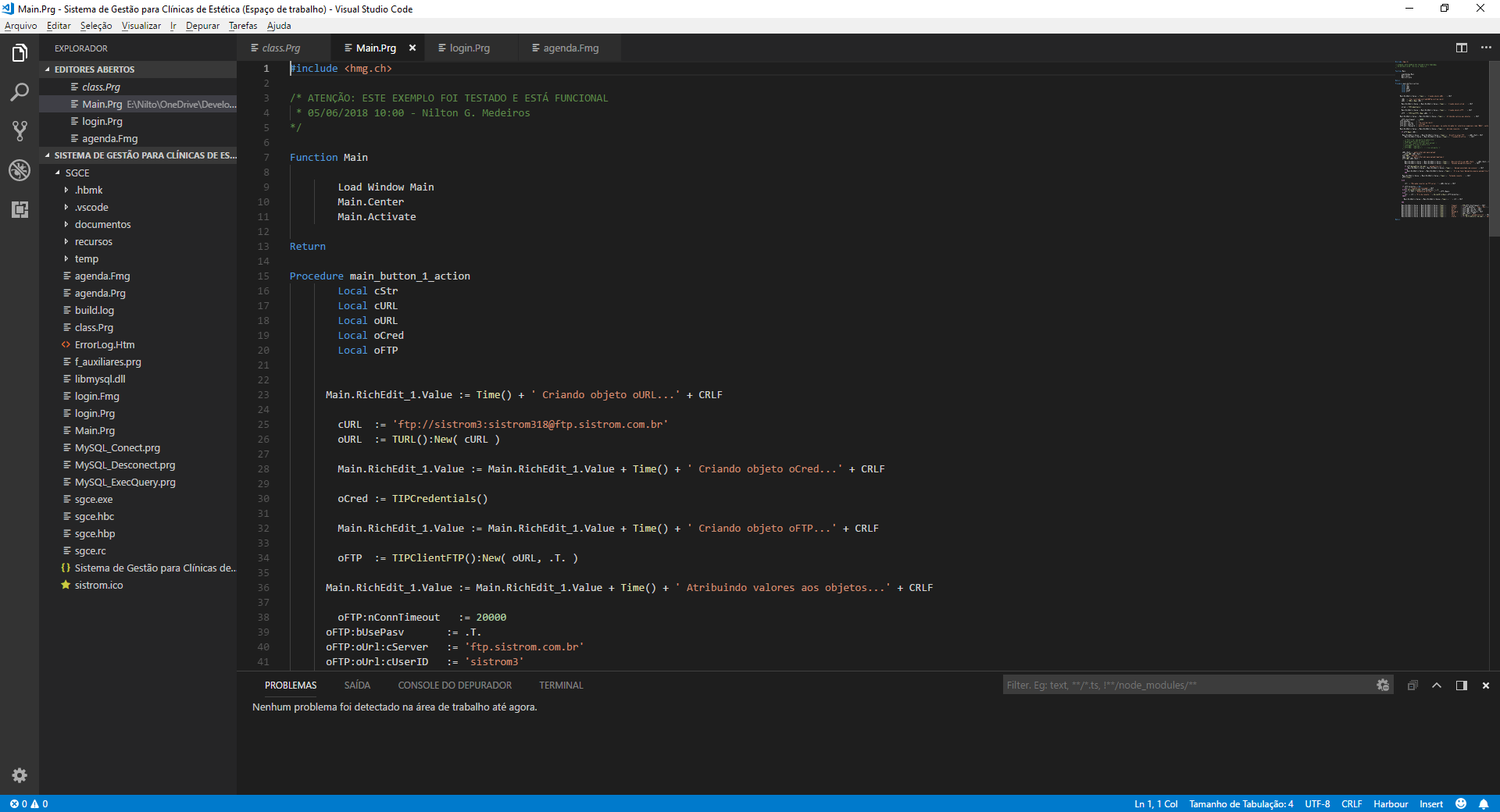Open notifications bell in status bar

click(1483, 803)
